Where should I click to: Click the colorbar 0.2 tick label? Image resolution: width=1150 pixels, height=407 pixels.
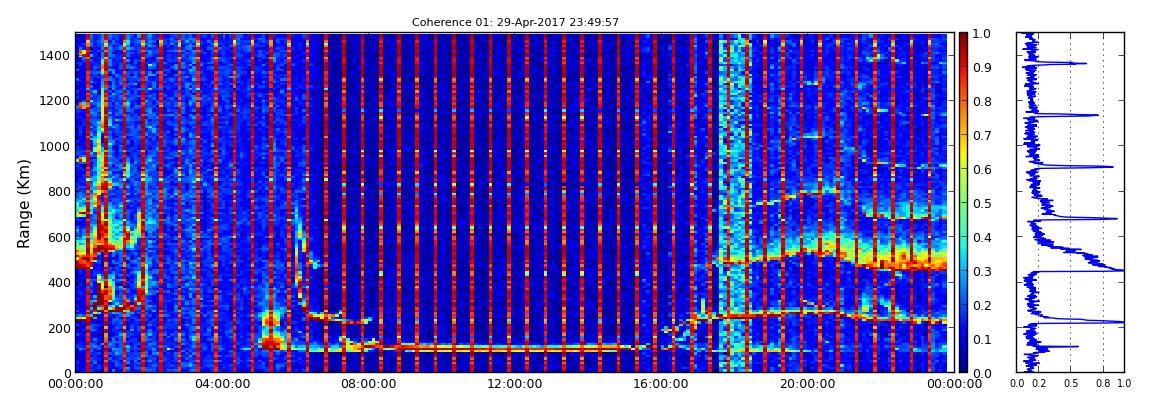click(x=983, y=305)
